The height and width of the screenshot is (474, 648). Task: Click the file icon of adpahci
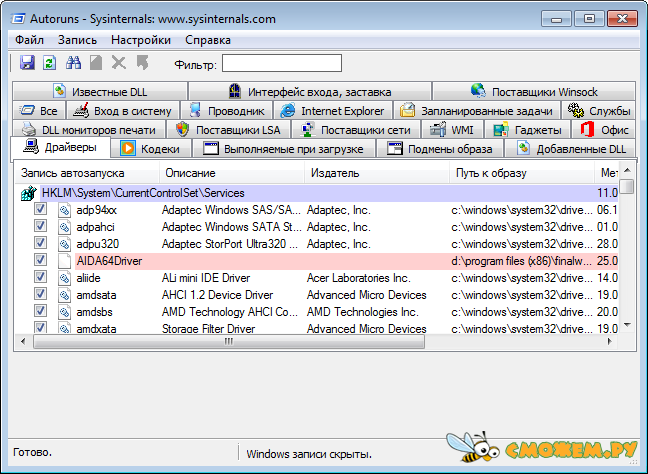[64, 227]
